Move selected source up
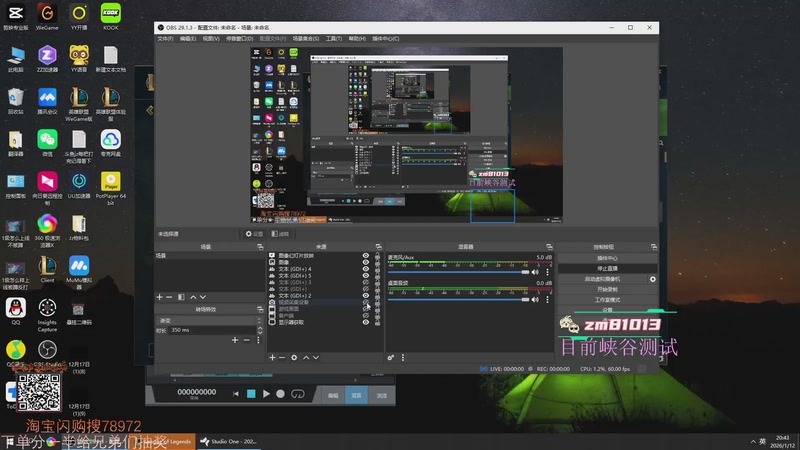 click(x=306, y=358)
